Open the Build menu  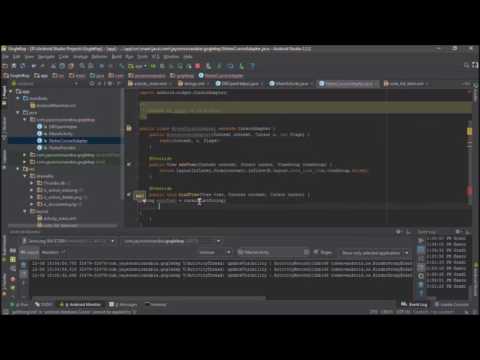coord(116,57)
